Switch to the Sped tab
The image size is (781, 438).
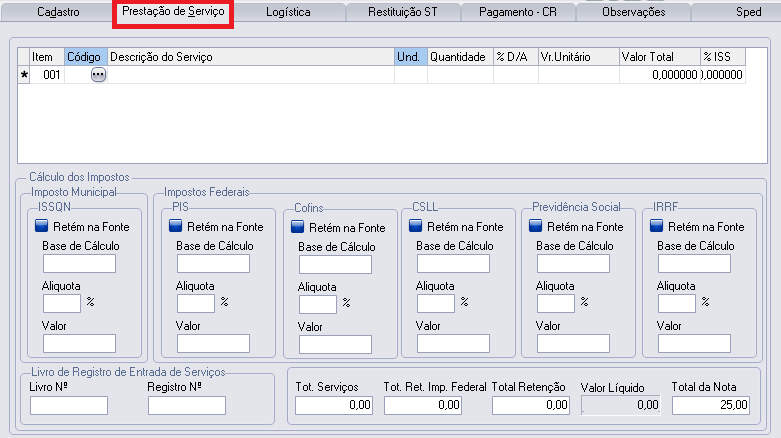(x=749, y=13)
